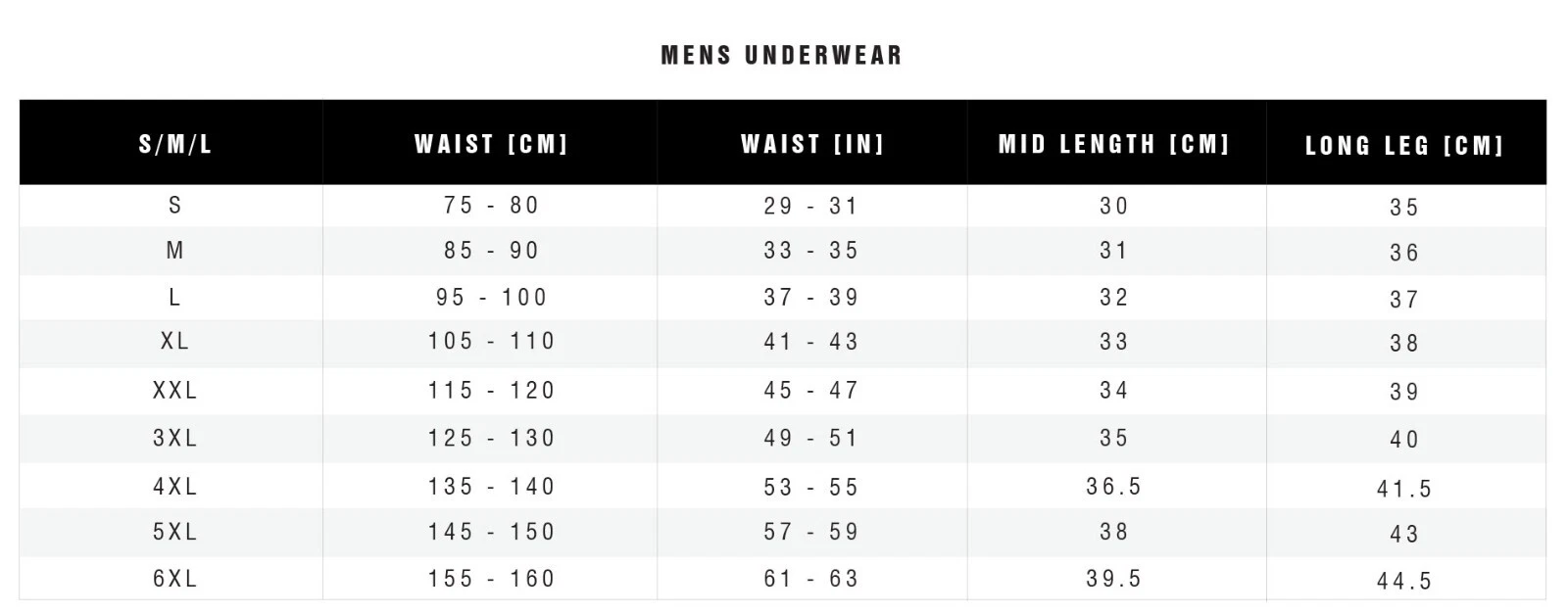Select the 57 - 59 inch waist cell

(811, 532)
